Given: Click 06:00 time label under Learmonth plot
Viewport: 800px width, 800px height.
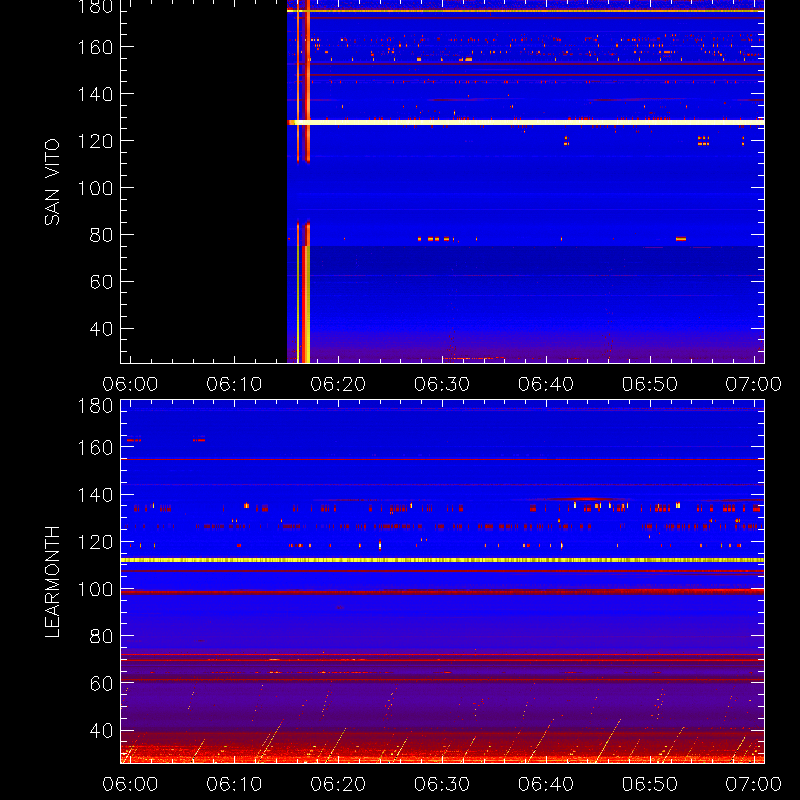Looking at the screenshot, I should (130, 784).
